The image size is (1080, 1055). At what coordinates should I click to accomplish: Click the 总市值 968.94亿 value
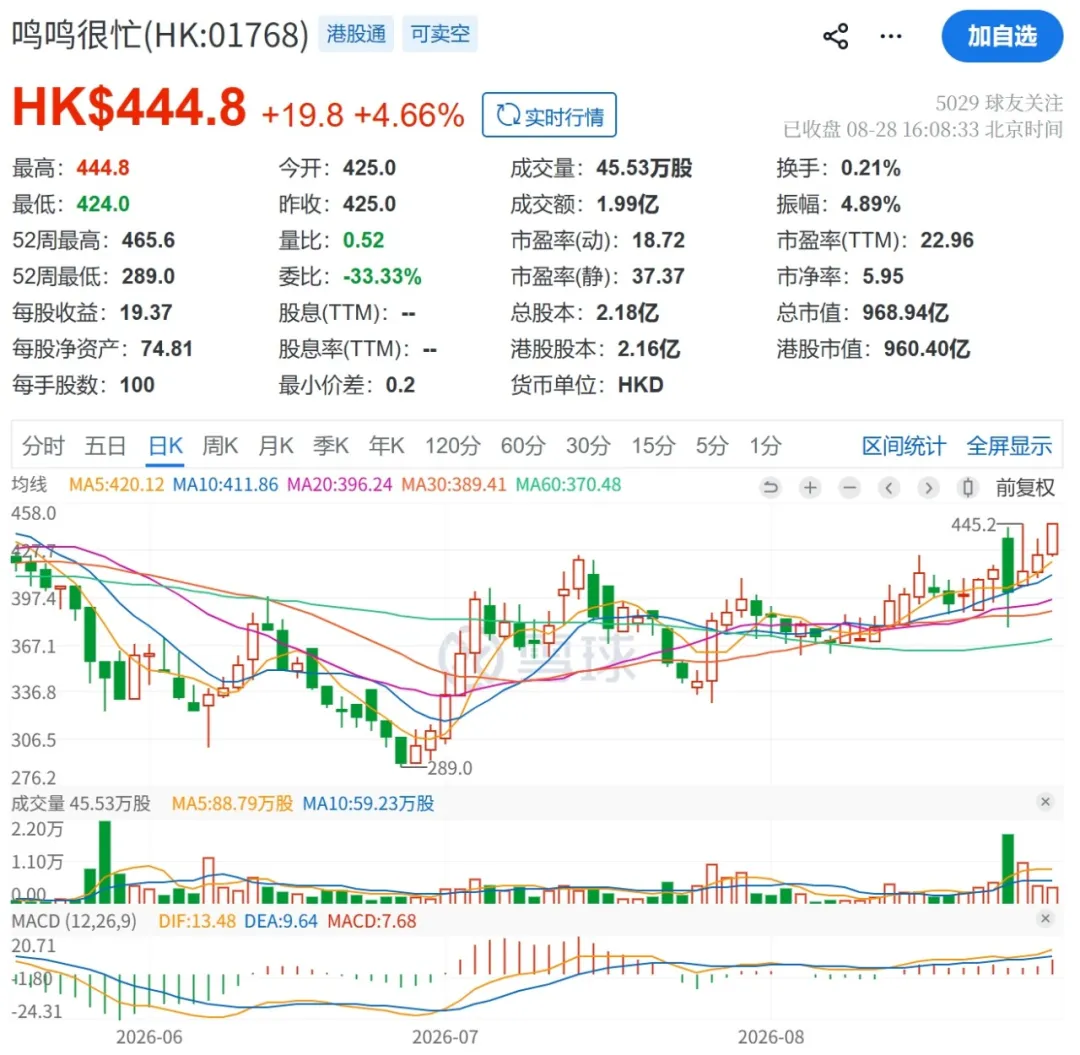pyautogui.click(x=905, y=313)
